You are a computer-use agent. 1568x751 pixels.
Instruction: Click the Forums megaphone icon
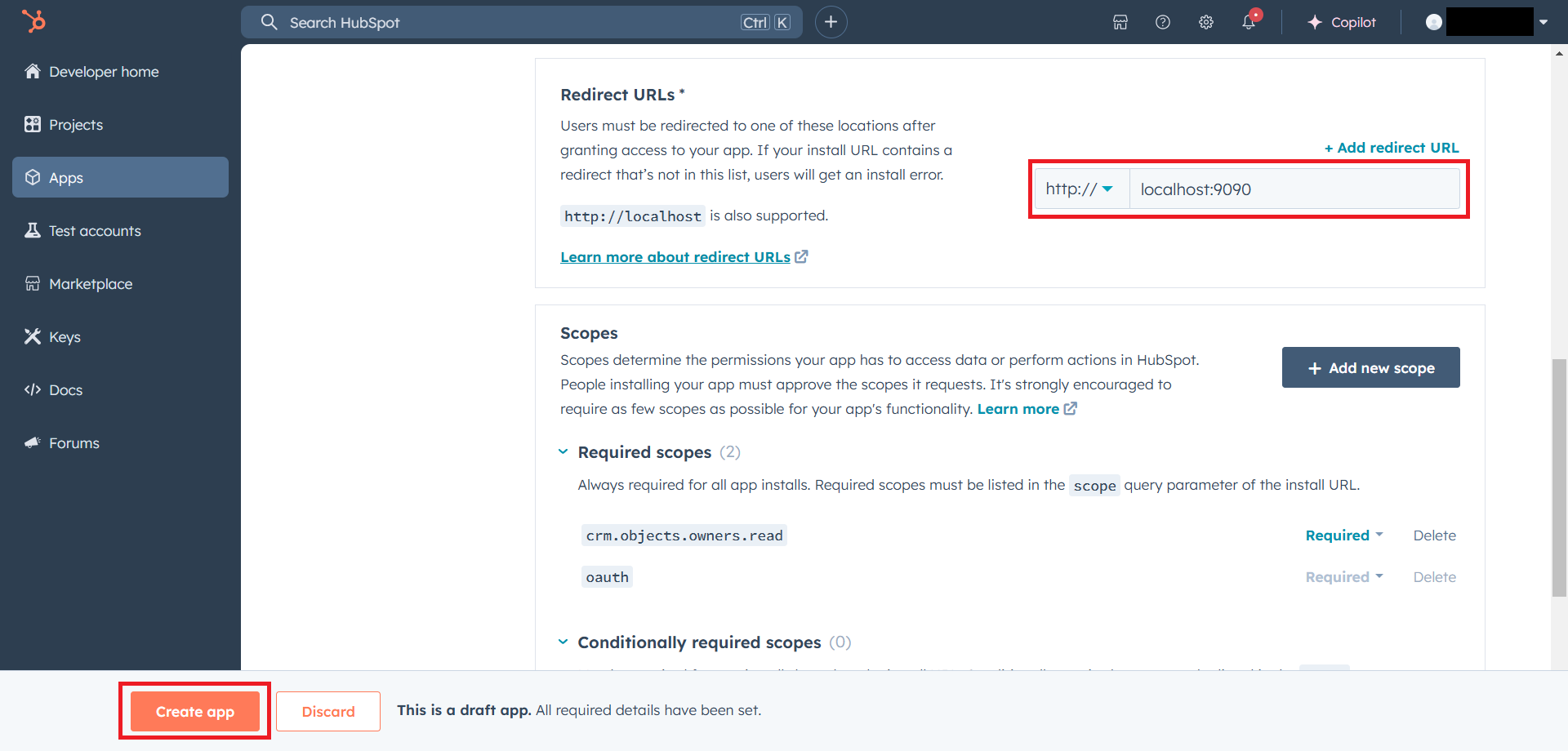click(33, 442)
